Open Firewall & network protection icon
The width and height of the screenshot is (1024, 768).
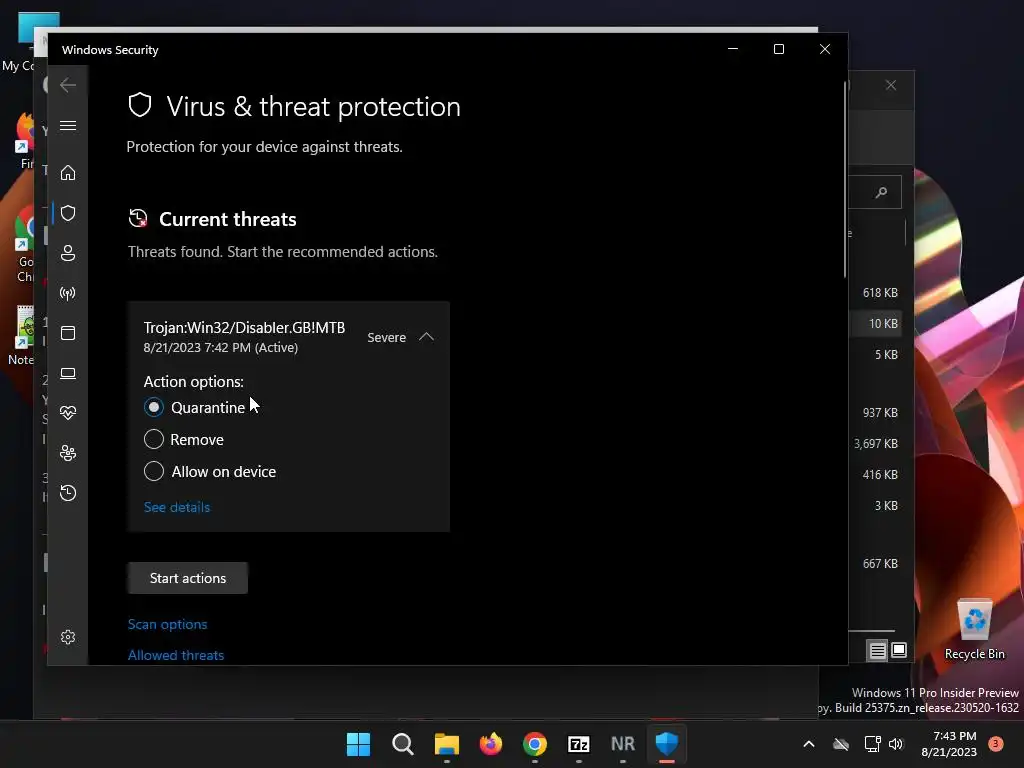pos(68,293)
